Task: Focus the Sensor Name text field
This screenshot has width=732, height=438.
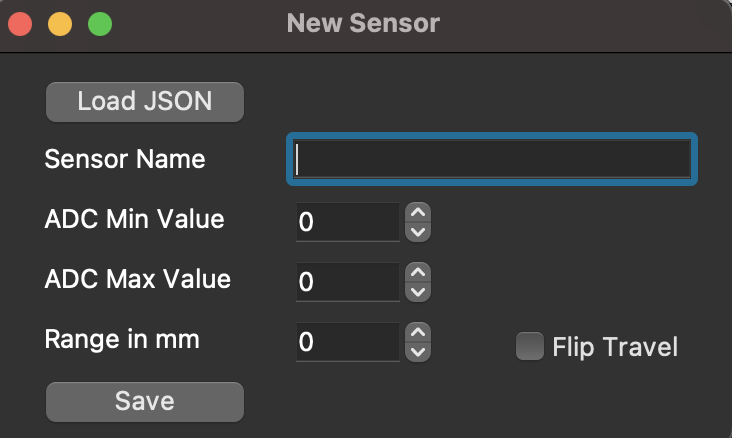Action: point(491,160)
